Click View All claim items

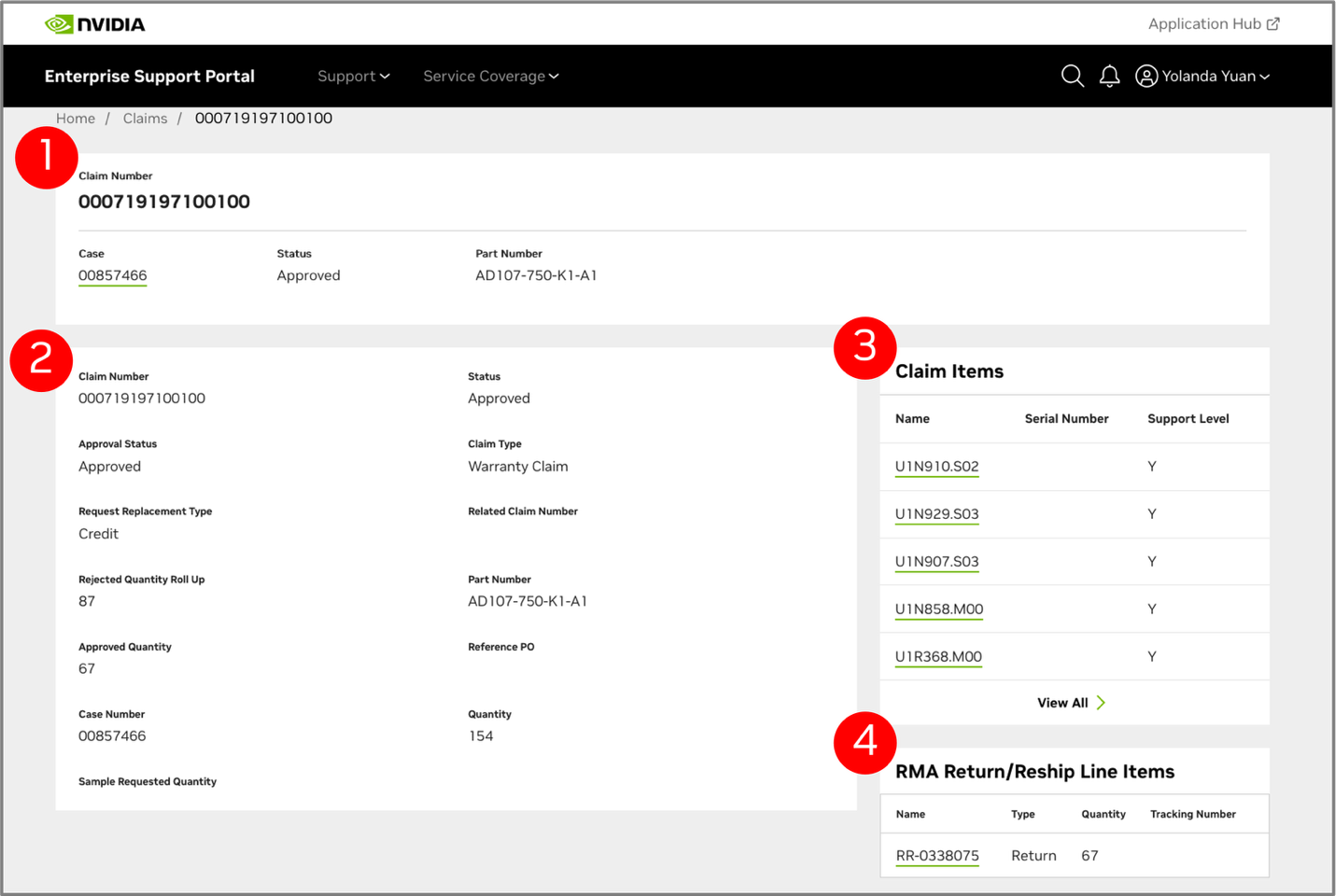(1072, 703)
